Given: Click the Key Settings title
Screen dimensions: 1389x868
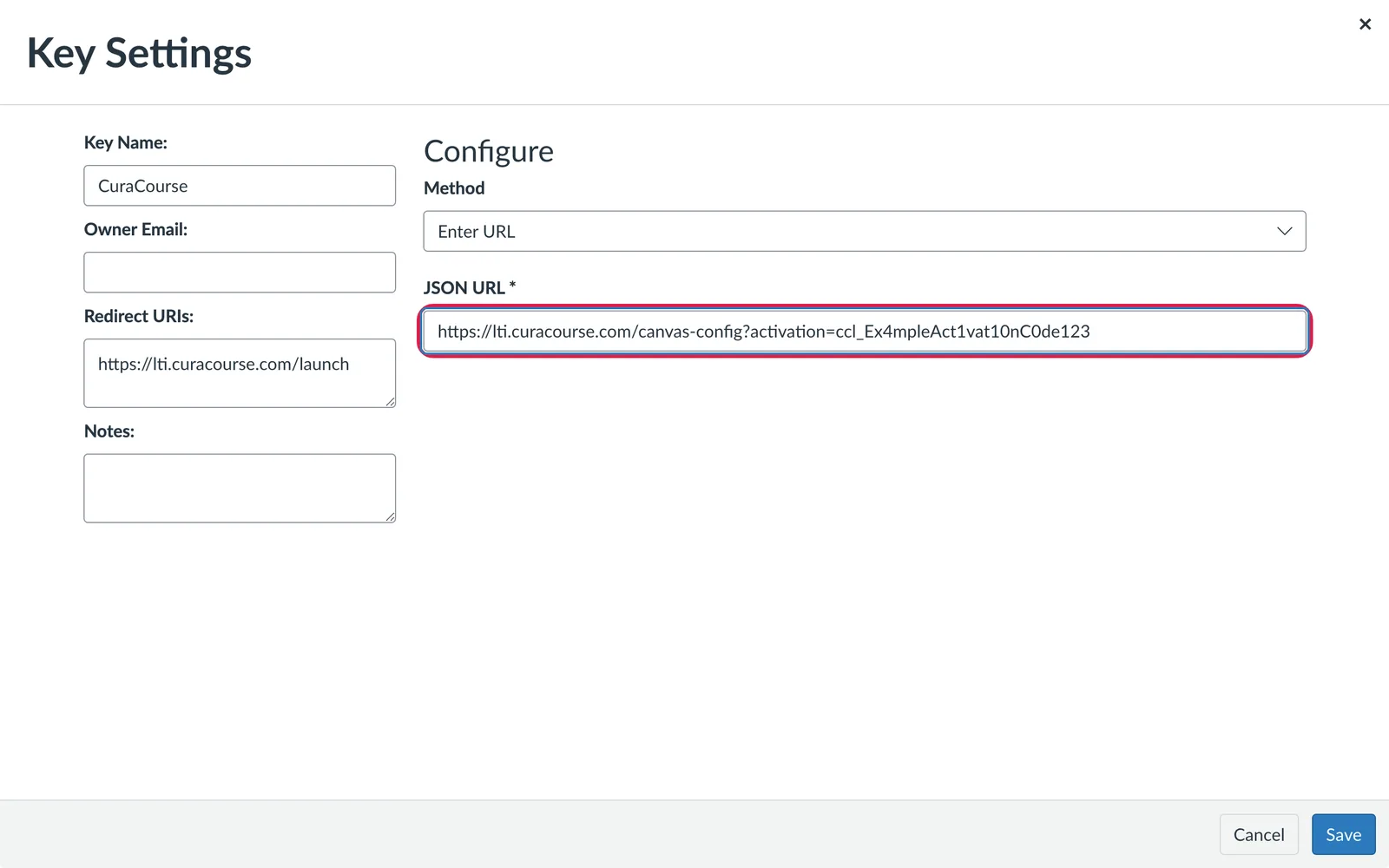Looking at the screenshot, I should click(x=139, y=53).
